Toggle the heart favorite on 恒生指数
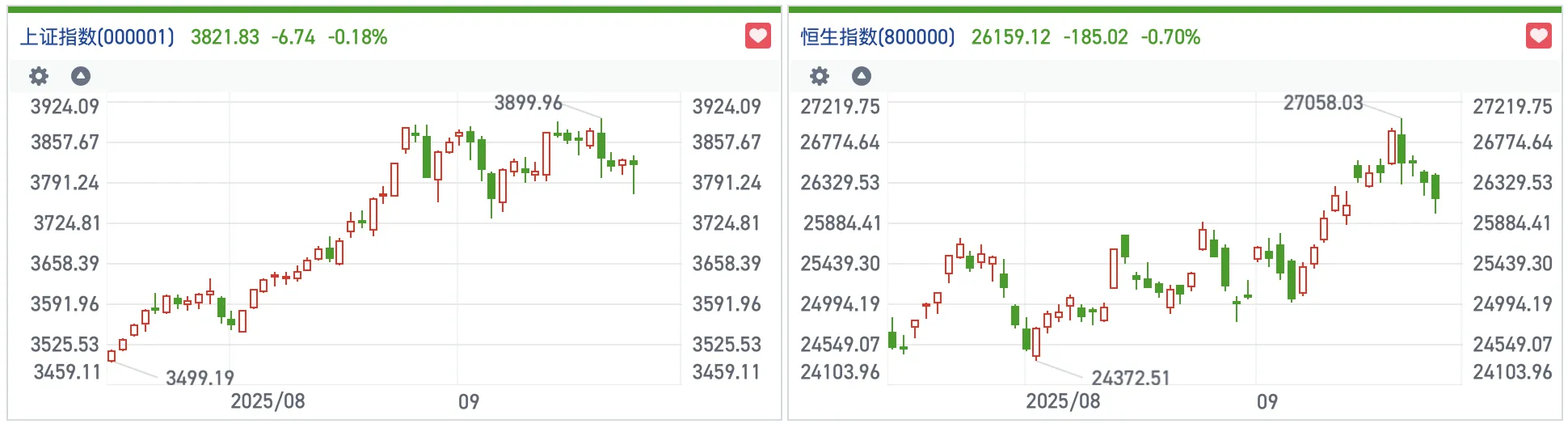Image resolution: width=1568 pixels, height=424 pixels. coord(1538,36)
